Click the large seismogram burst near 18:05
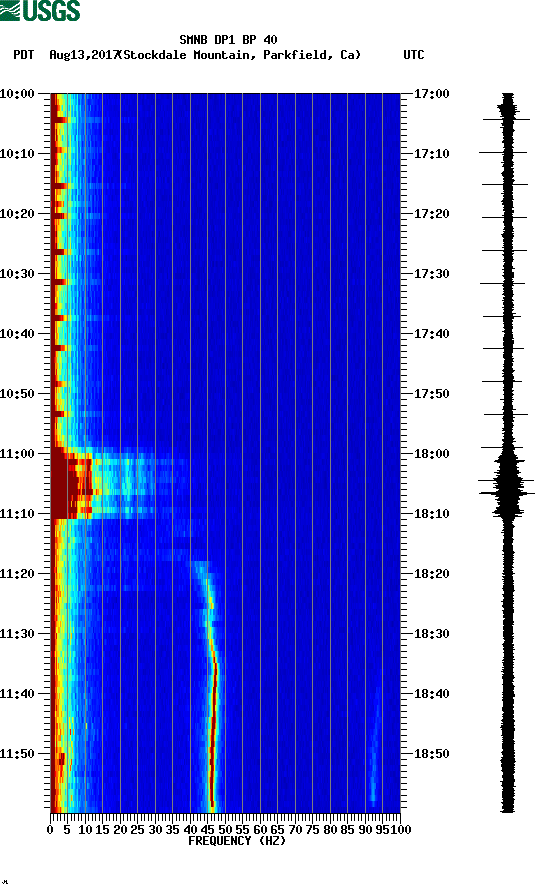This screenshot has width=552, height=893. 507,484
